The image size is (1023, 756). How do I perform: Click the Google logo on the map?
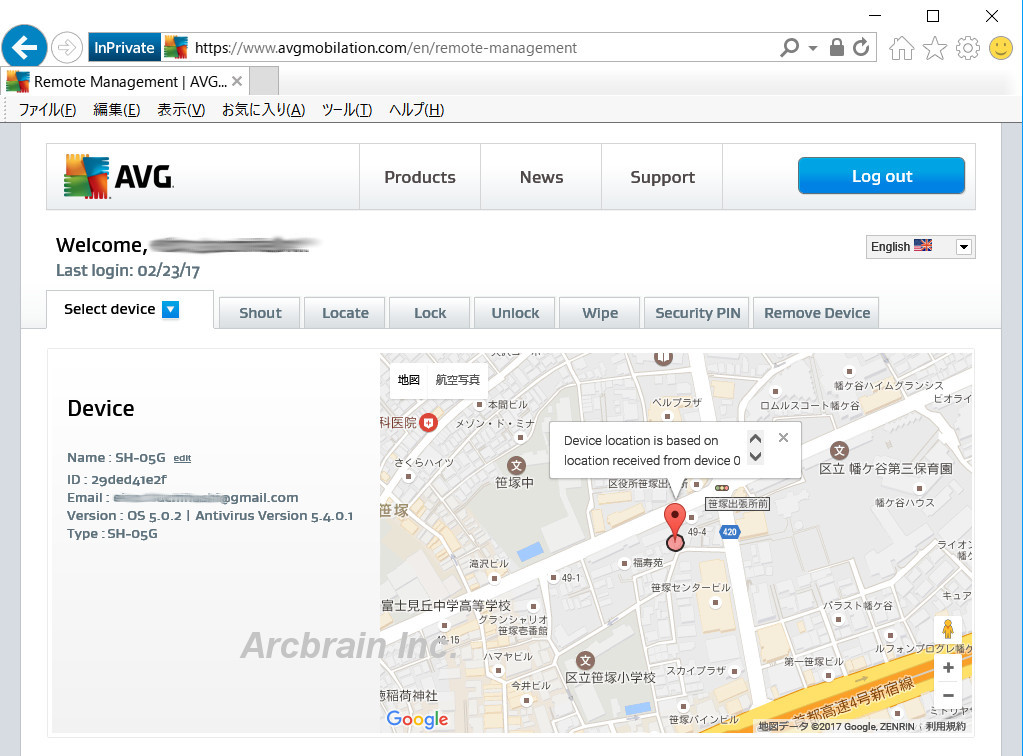pos(417,719)
